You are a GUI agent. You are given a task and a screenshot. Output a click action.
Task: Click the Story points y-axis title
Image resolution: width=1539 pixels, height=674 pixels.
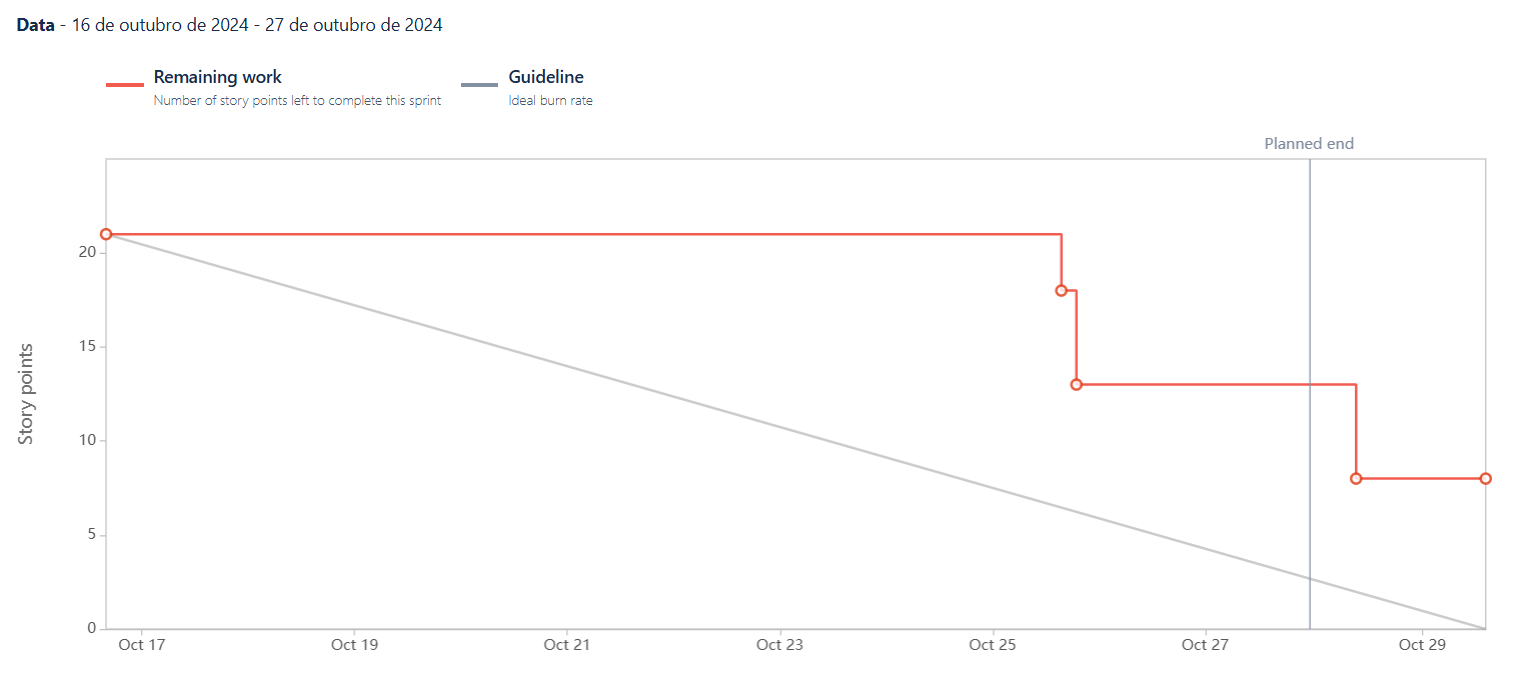click(x=26, y=394)
